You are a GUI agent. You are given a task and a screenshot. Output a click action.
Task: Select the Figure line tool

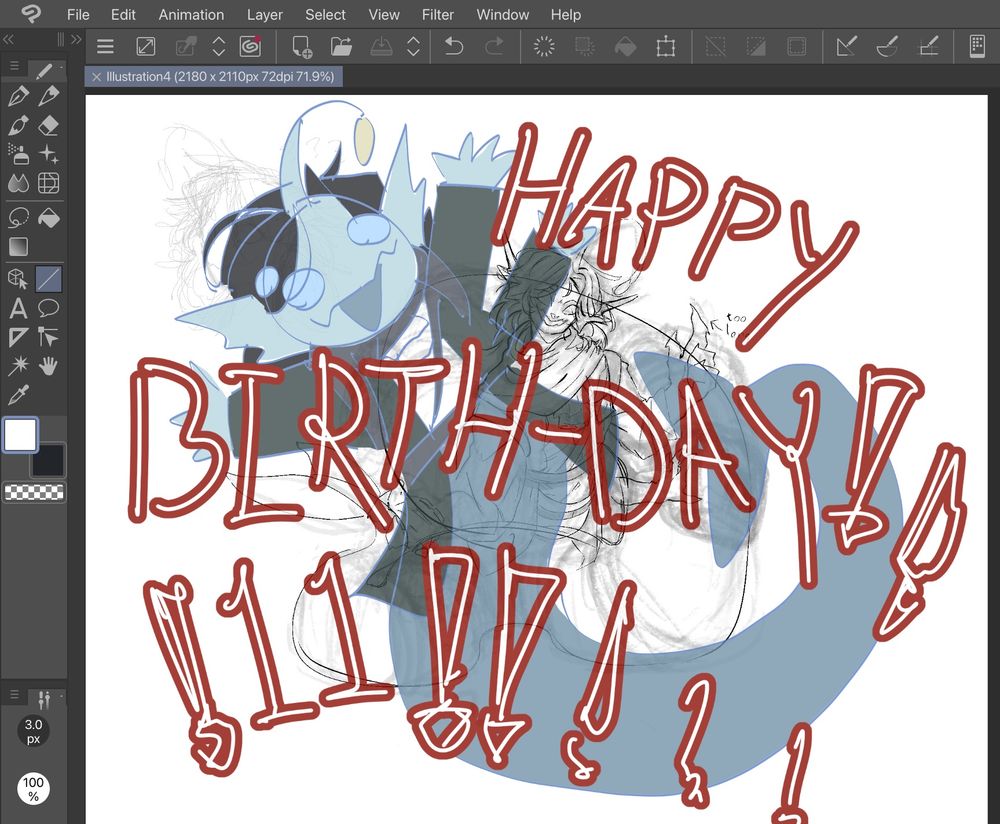(48, 279)
